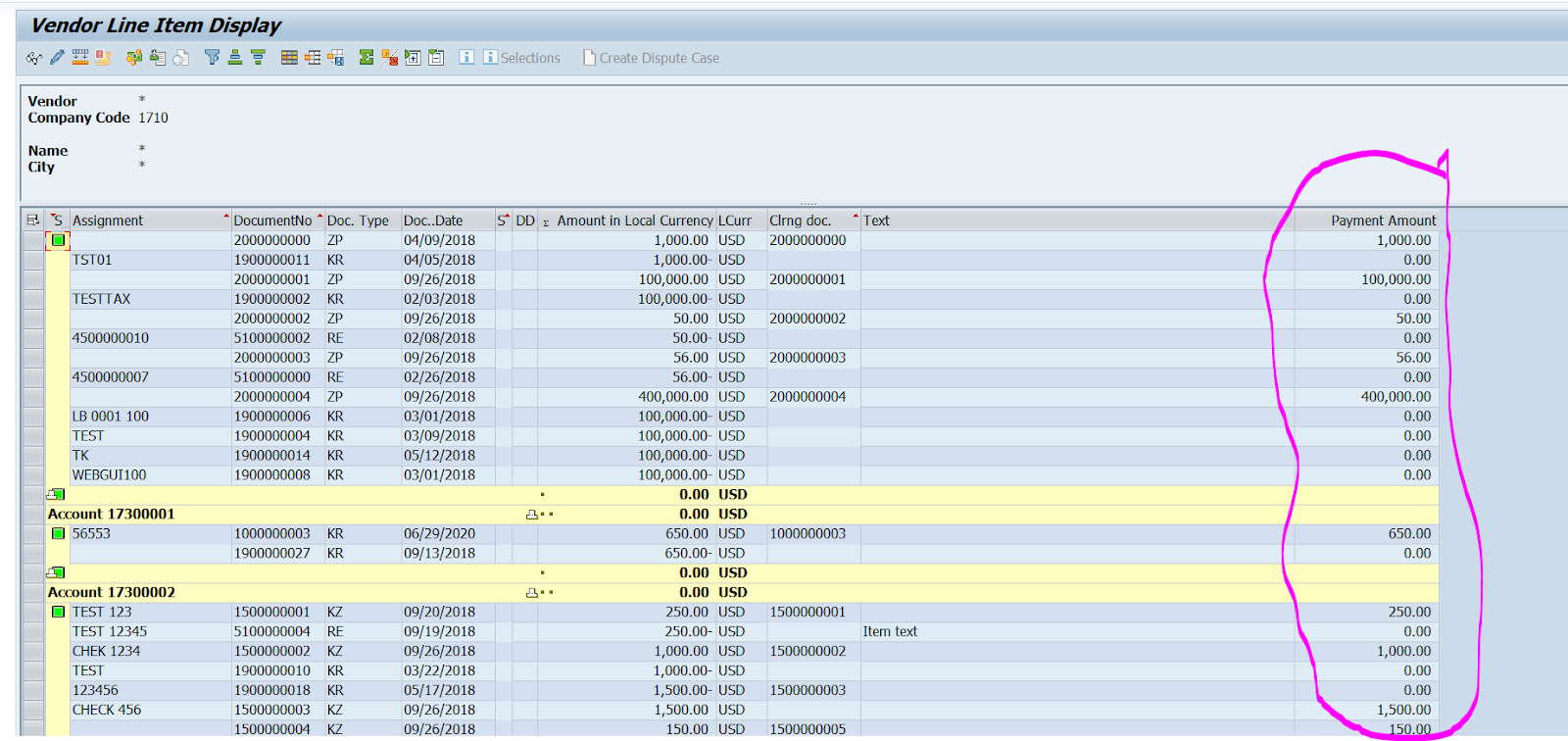Click document number 1900000002

click(271, 299)
